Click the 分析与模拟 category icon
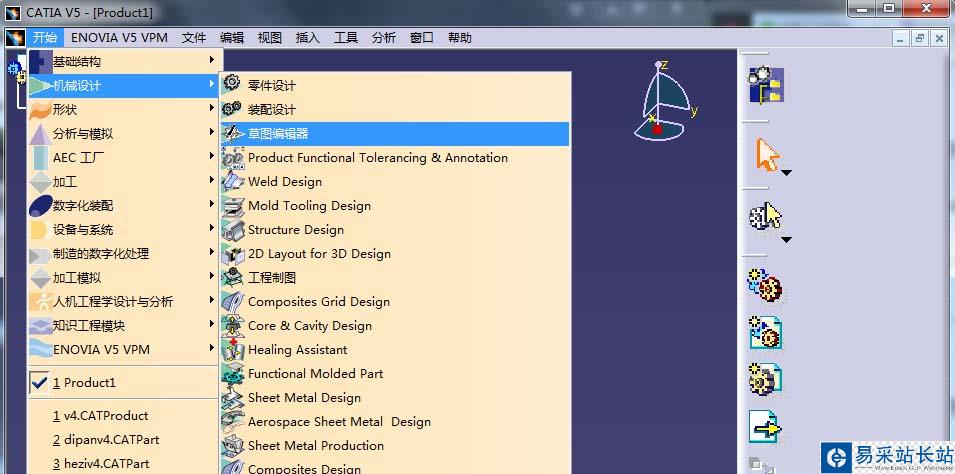 (40, 134)
